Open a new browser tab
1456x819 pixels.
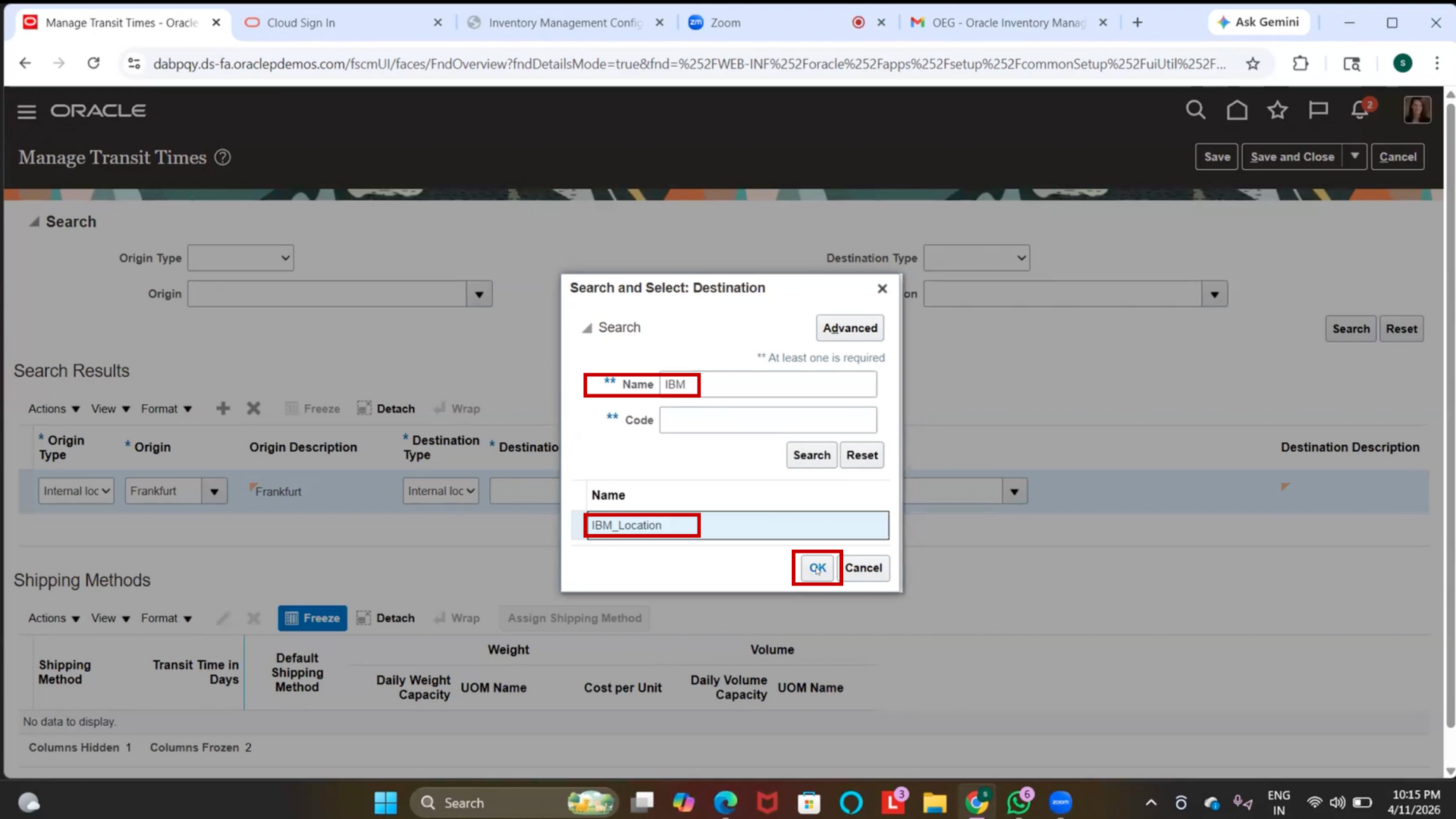[1137, 23]
